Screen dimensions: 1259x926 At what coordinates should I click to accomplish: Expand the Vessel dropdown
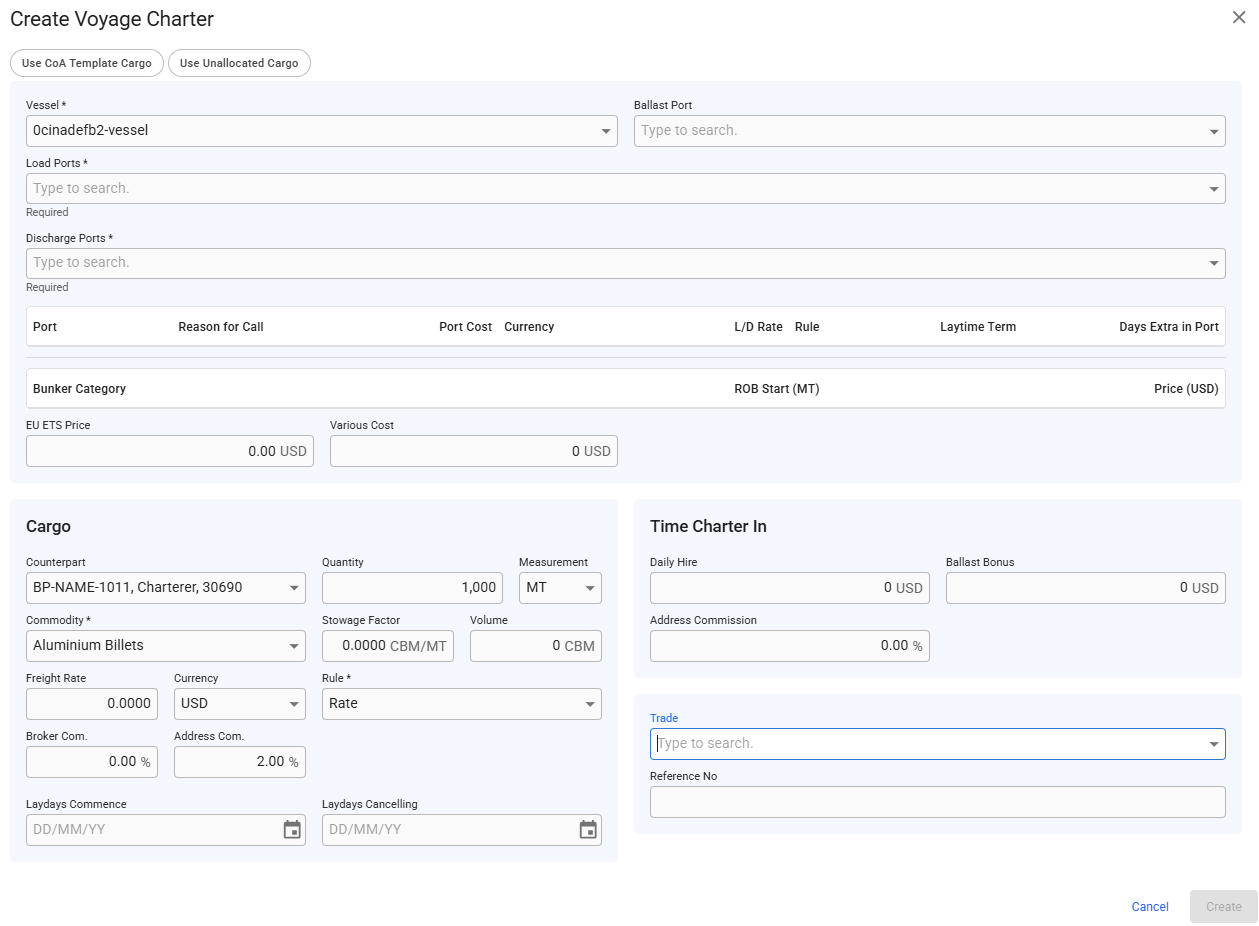(606, 131)
